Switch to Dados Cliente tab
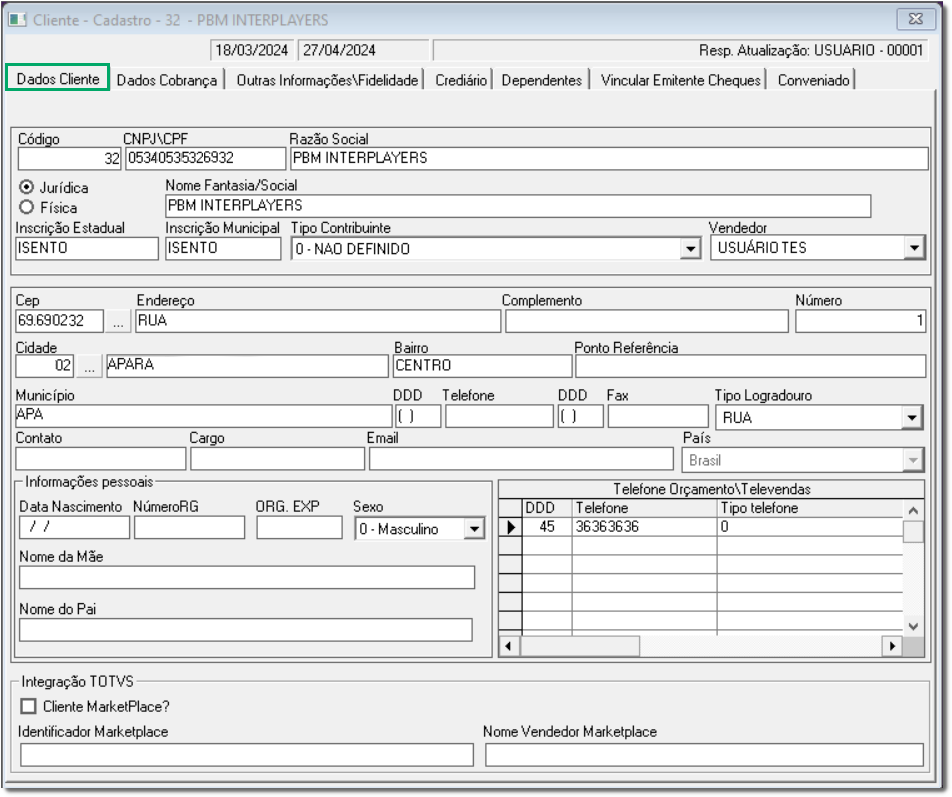Image resolution: width=952 pixels, height=797 pixels. point(58,79)
